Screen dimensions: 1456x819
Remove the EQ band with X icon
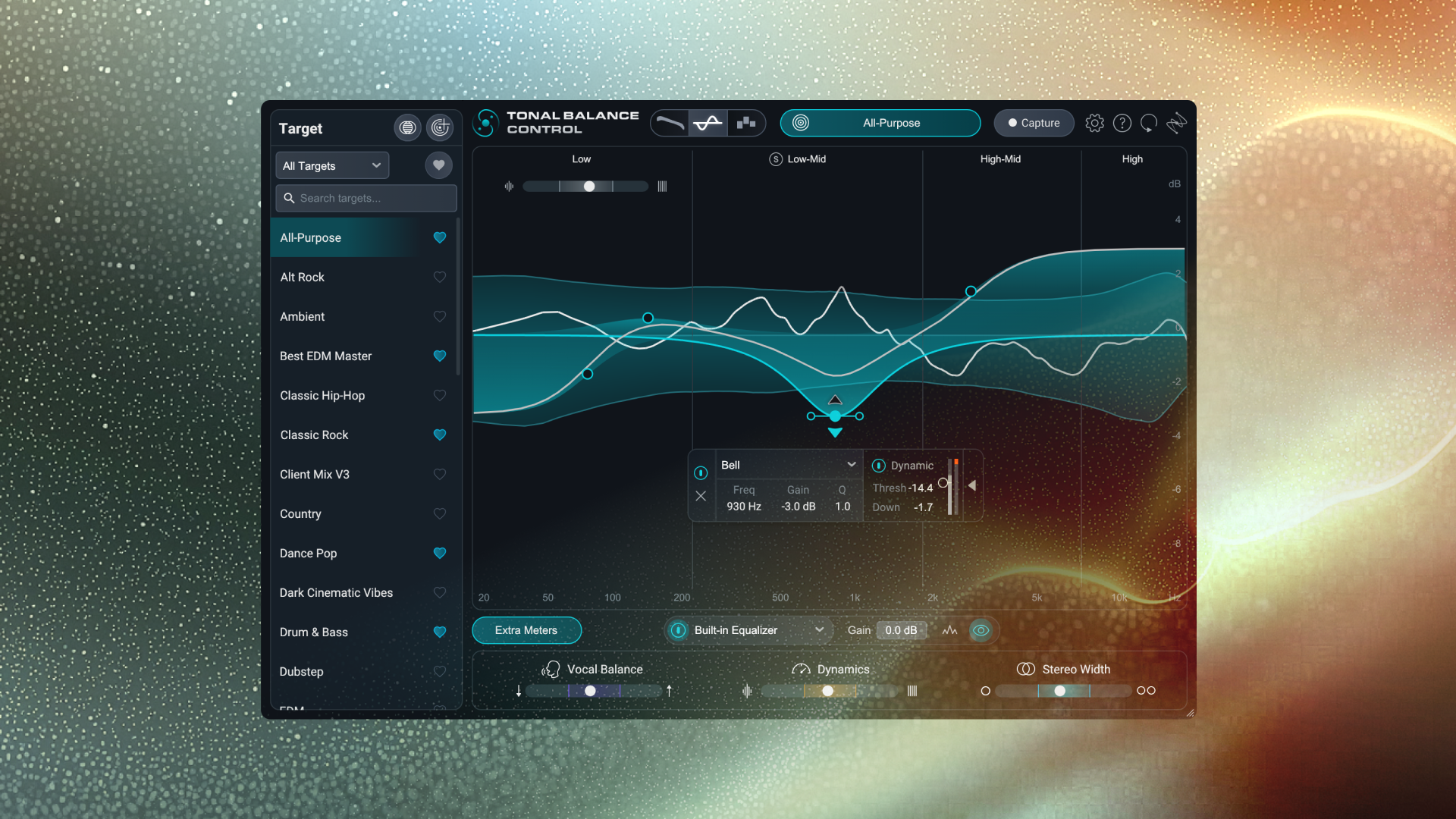701,496
